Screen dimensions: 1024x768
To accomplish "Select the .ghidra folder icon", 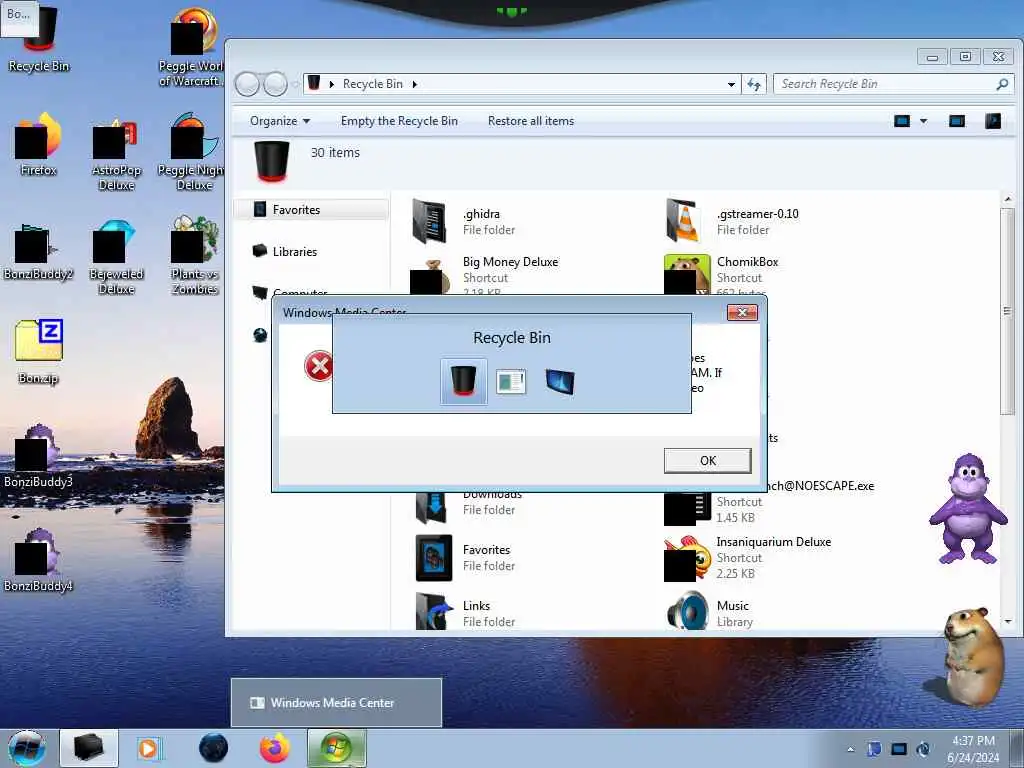I will [430, 221].
